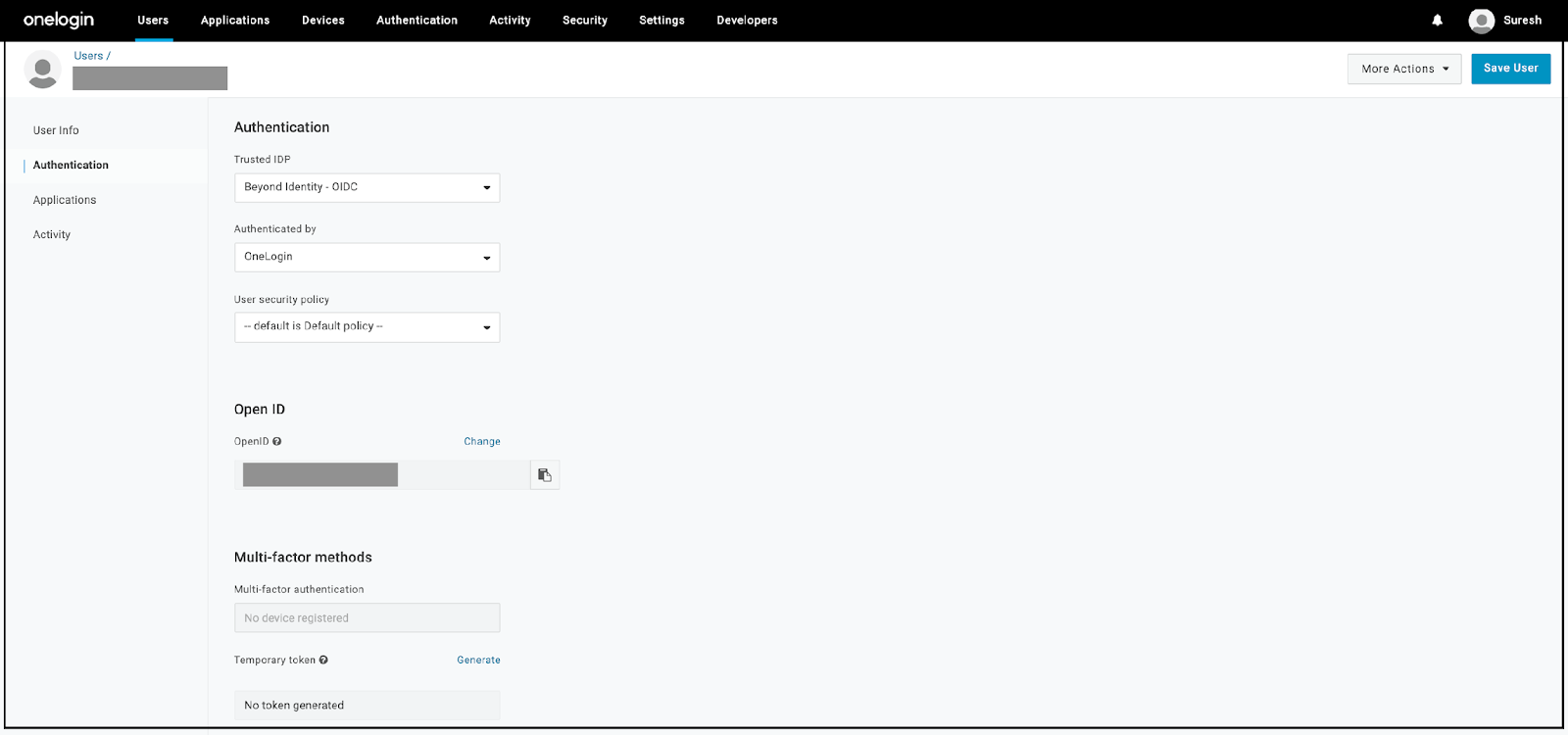1568x735 pixels.
Task: Select Authentication sidebar tab
Action: pyautogui.click(x=71, y=166)
